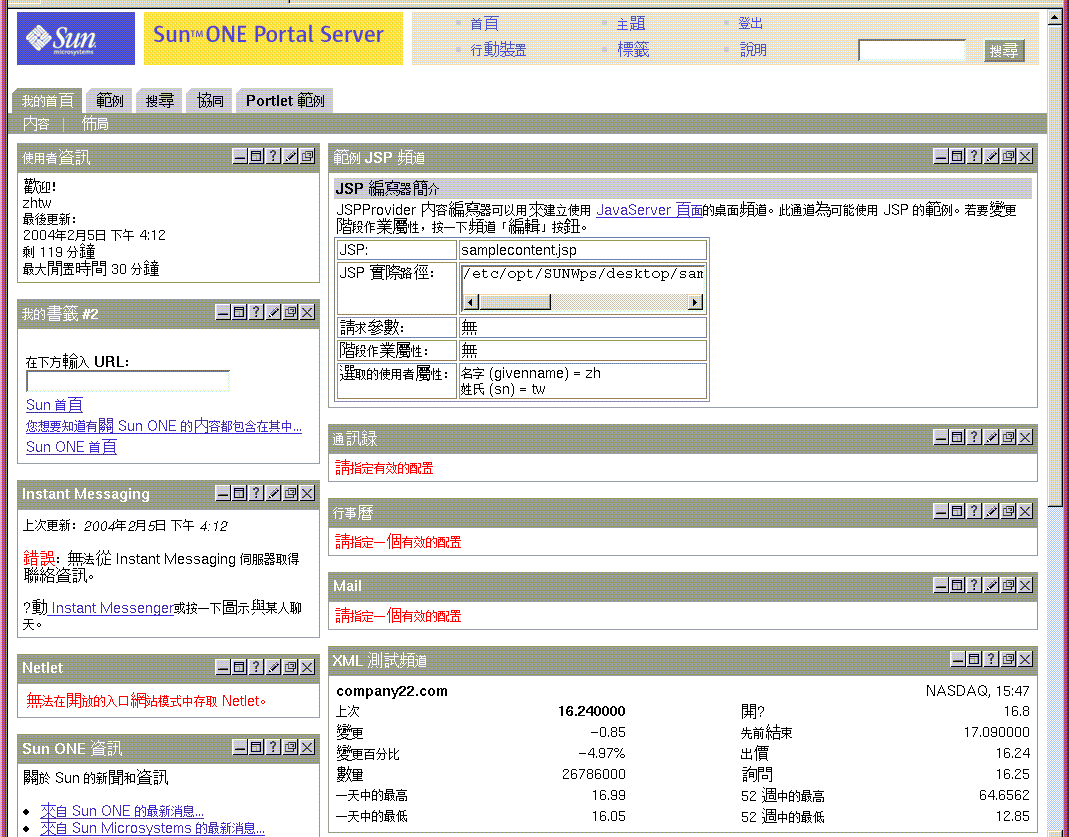
Task: Edit the 使用者資訊 channel with pencil icon
Action: [x=290, y=157]
